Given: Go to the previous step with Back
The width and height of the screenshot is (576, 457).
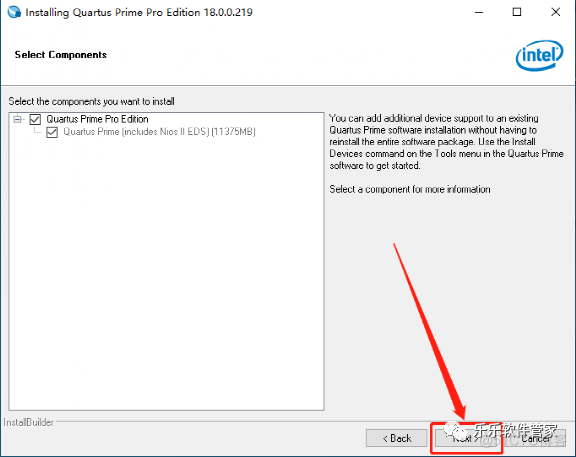Looking at the screenshot, I should [x=396, y=438].
